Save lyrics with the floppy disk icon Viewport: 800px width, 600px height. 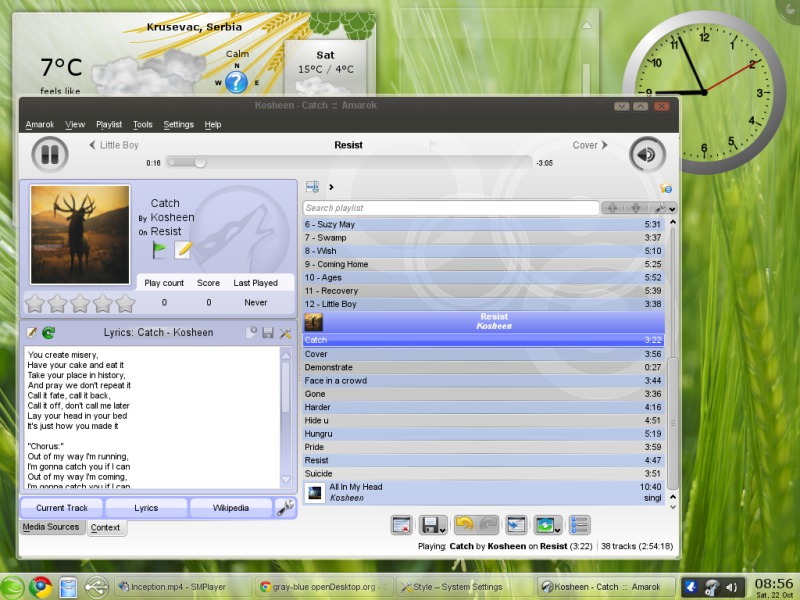pyautogui.click(x=268, y=333)
